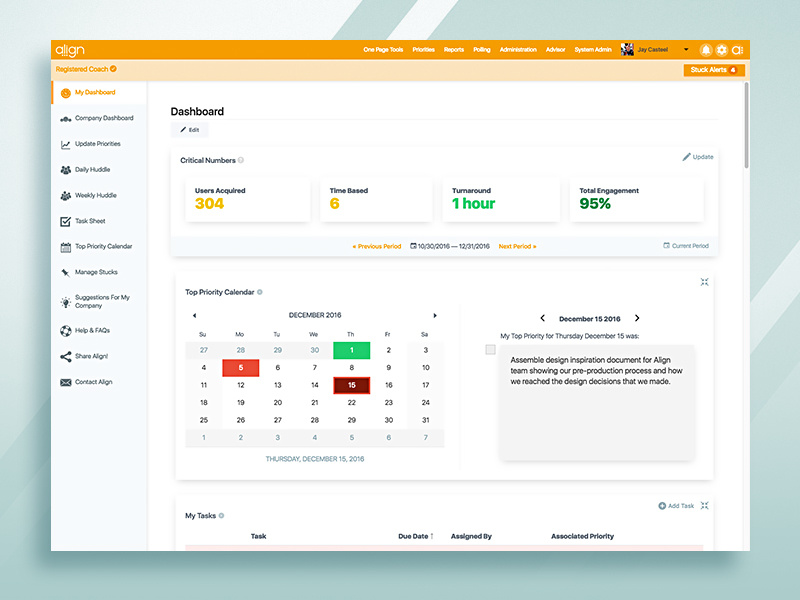Collapse the Top Priority Calendar panel icon
The image size is (800, 600).
pyautogui.click(x=705, y=282)
